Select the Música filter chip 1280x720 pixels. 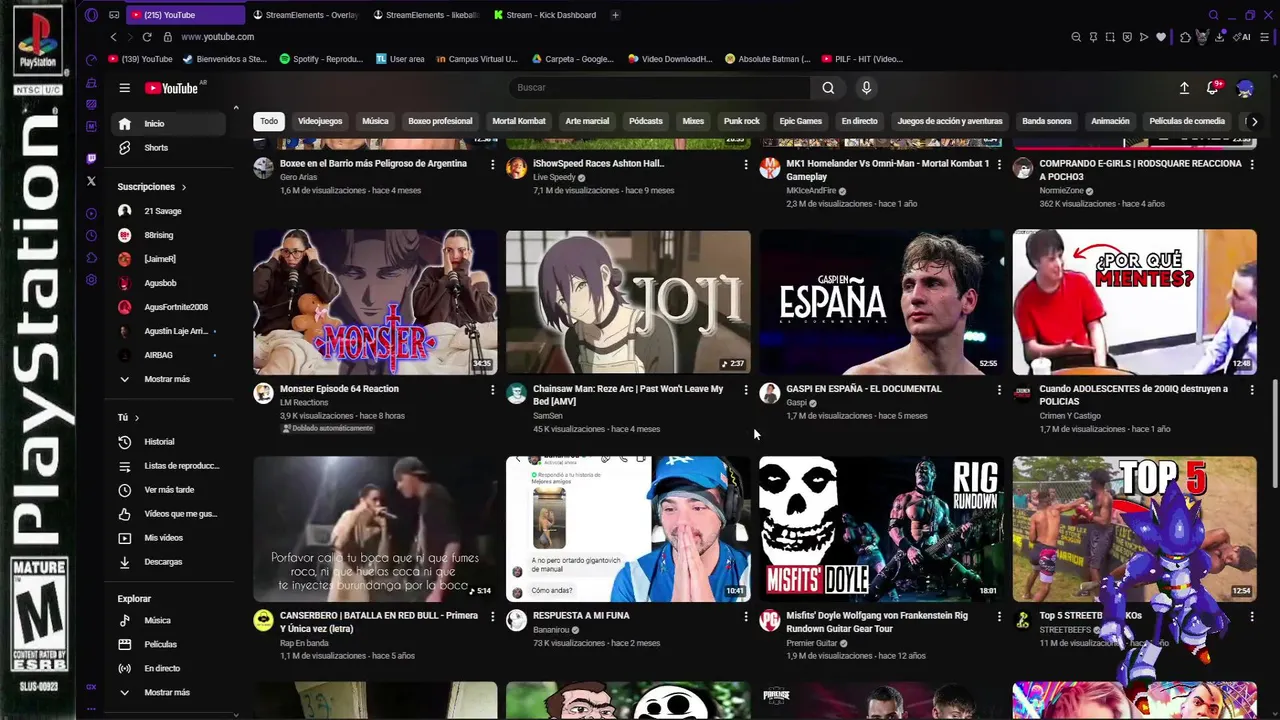(x=375, y=121)
